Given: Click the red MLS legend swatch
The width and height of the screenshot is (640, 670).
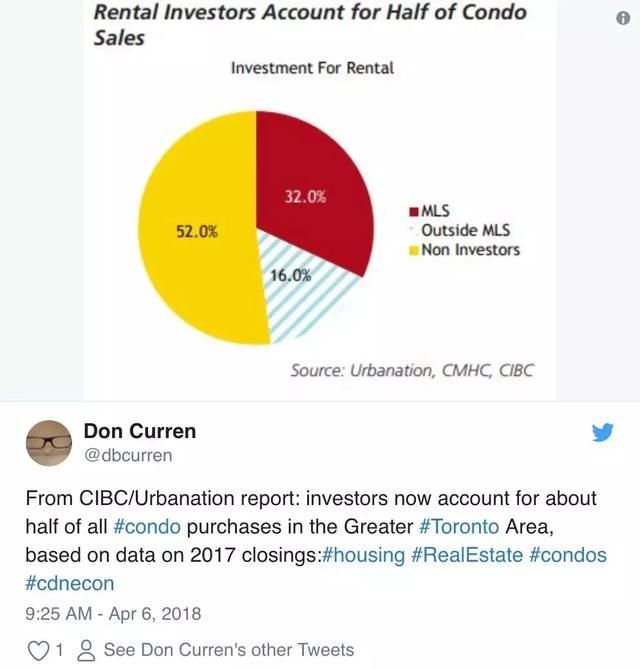Looking at the screenshot, I should click(x=412, y=211).
